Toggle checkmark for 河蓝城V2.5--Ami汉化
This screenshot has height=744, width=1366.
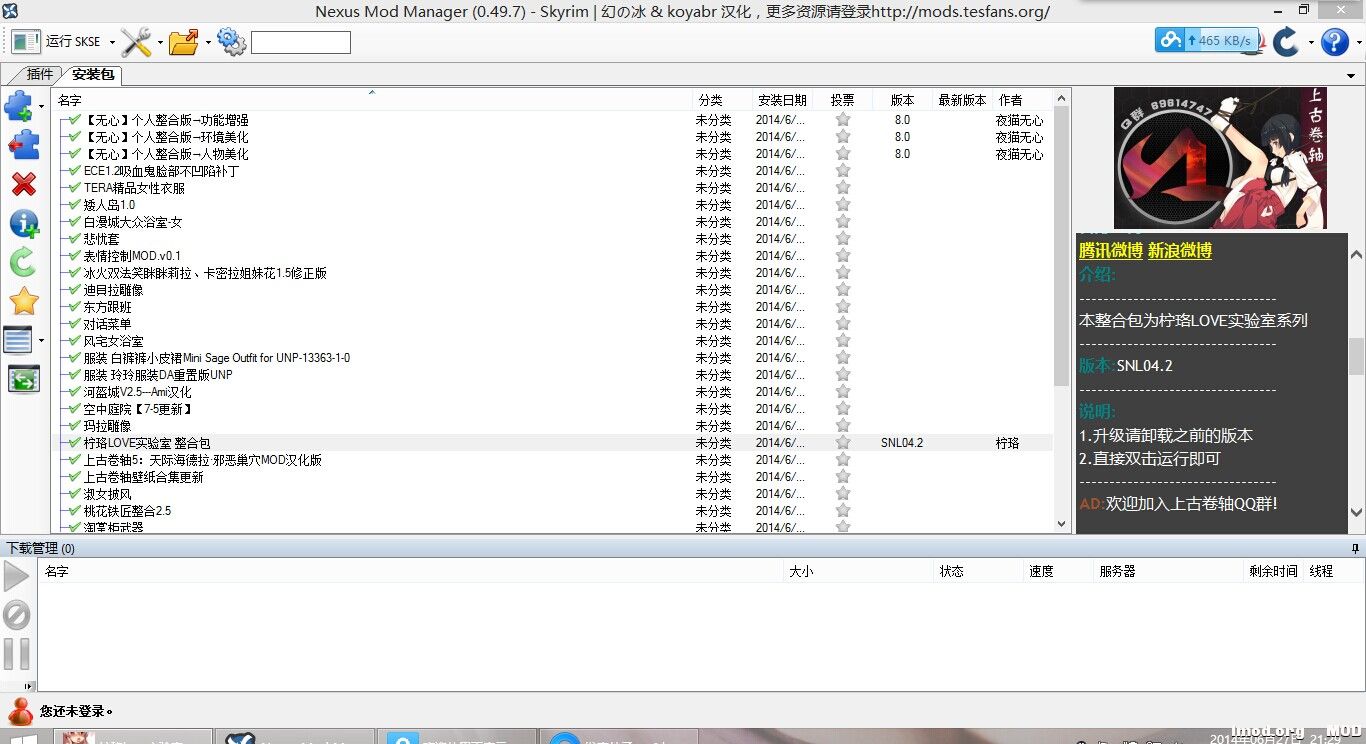pyautogui.click(x=75, y=392)
